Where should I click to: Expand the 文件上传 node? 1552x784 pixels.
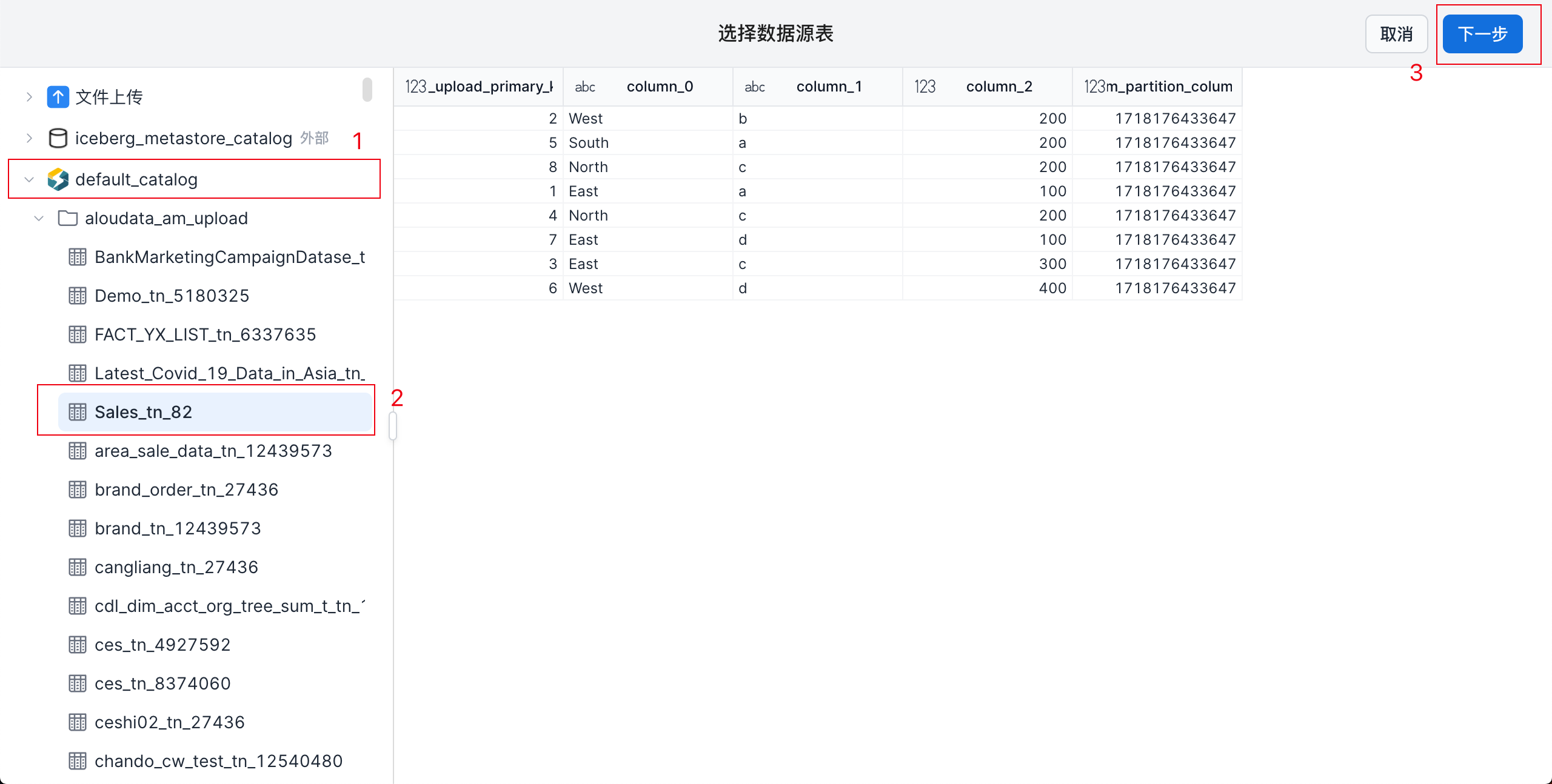tap(29, 97)
